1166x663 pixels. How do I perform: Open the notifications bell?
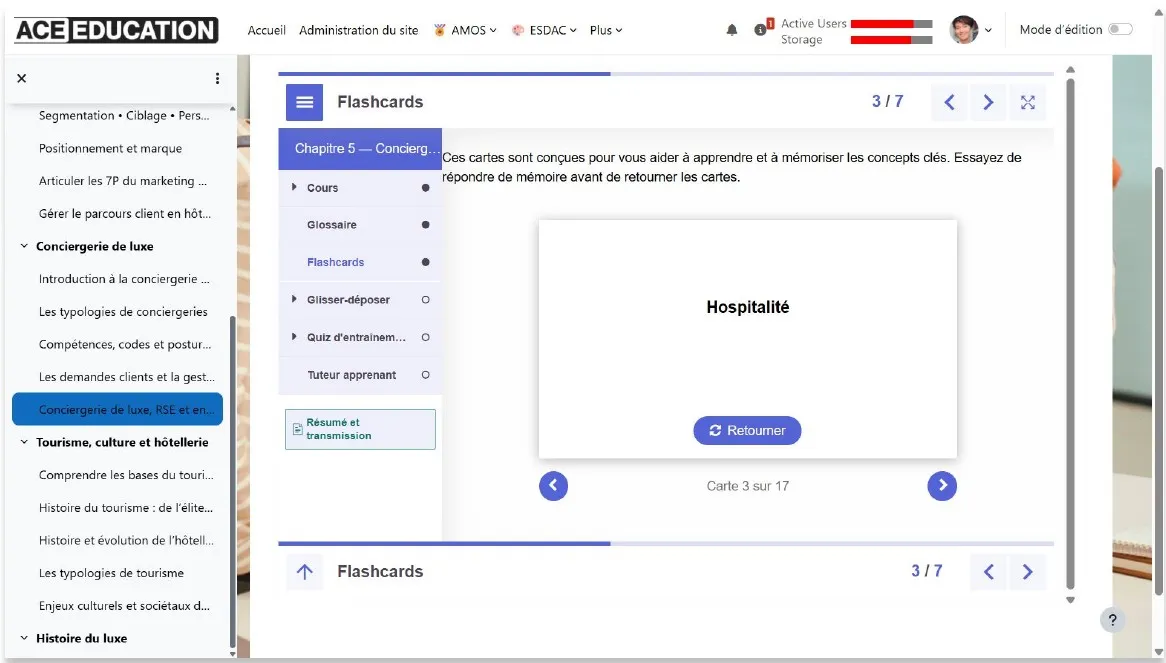click(x=732, y=30)
